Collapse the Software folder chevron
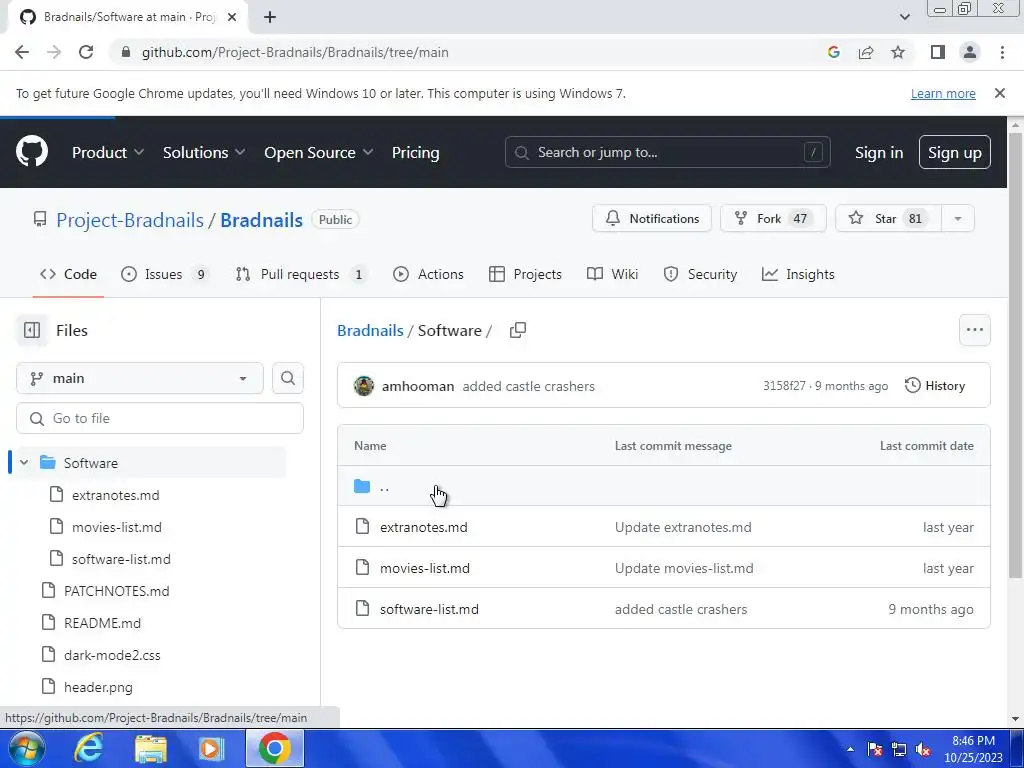The width and height of the screenshot is (1024, 768). (24, 463)
